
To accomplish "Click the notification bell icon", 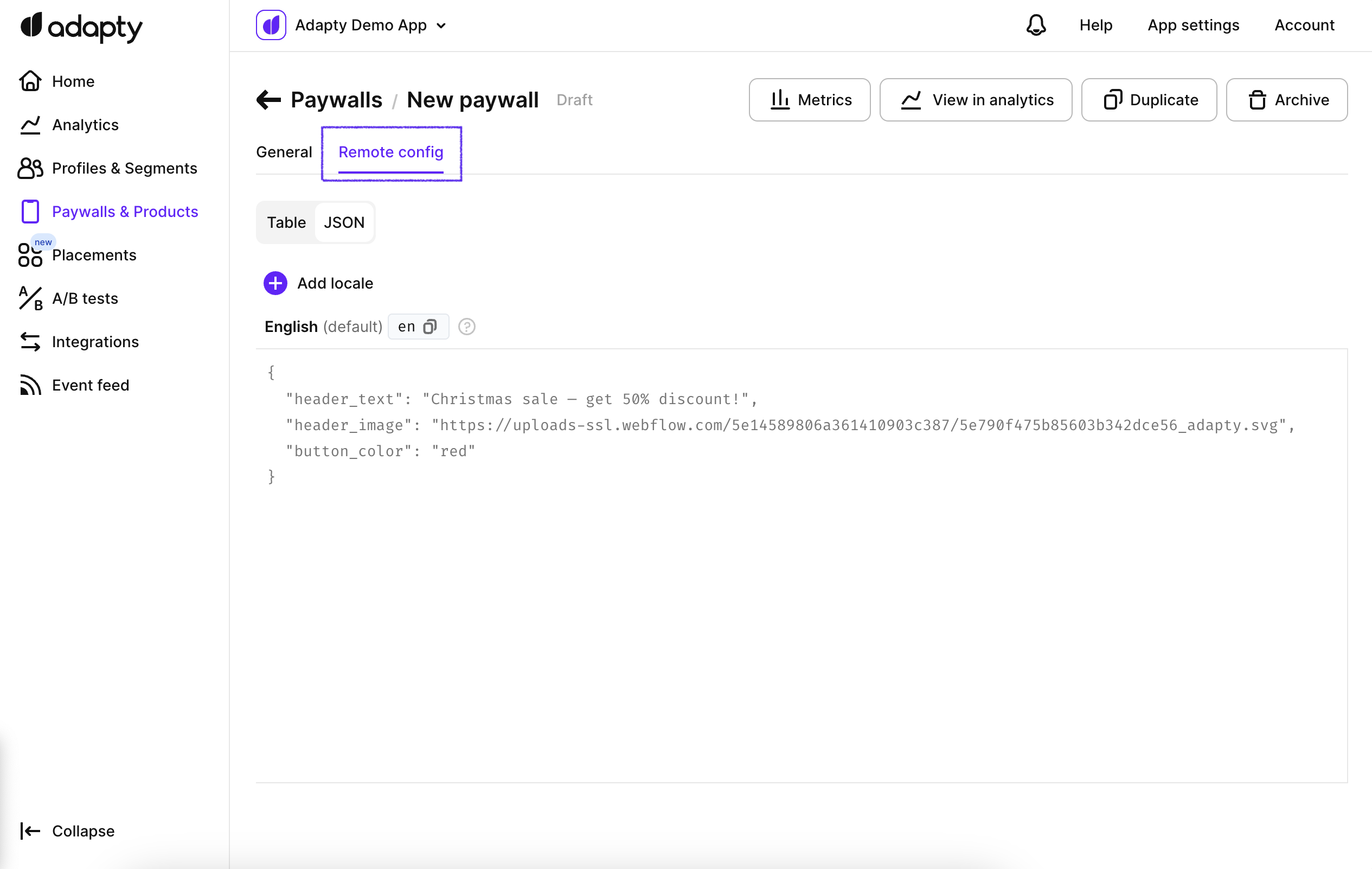I will click(x=1036, y=25).
